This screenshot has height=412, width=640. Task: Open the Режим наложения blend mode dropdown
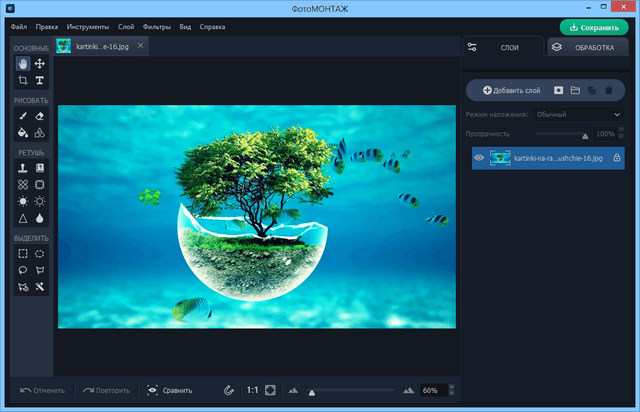point(577,115)
